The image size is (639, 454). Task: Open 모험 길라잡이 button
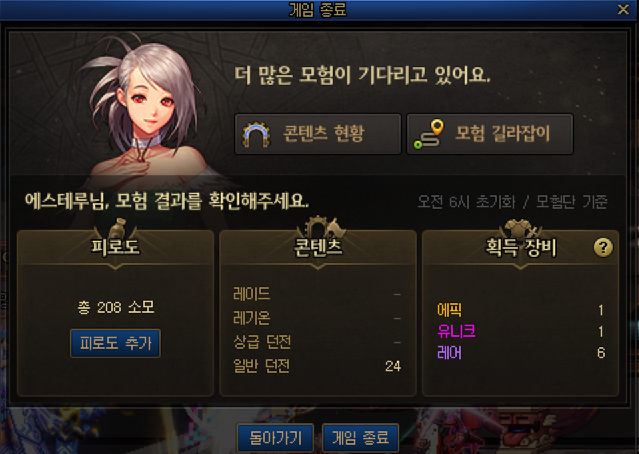[x=490, y=134]
